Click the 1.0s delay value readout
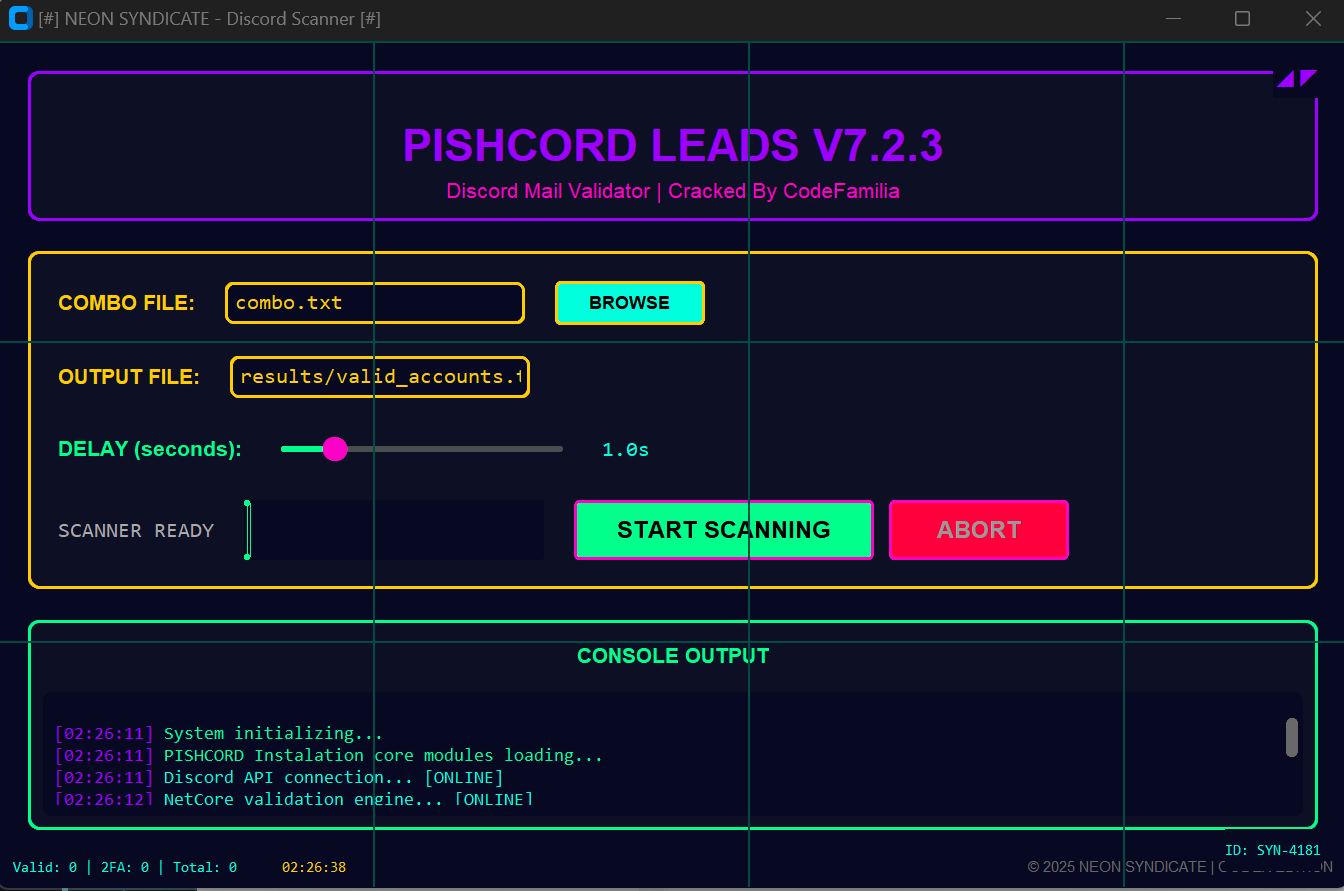This screenshot has width=1344, height=891. [x=625, y=450]
